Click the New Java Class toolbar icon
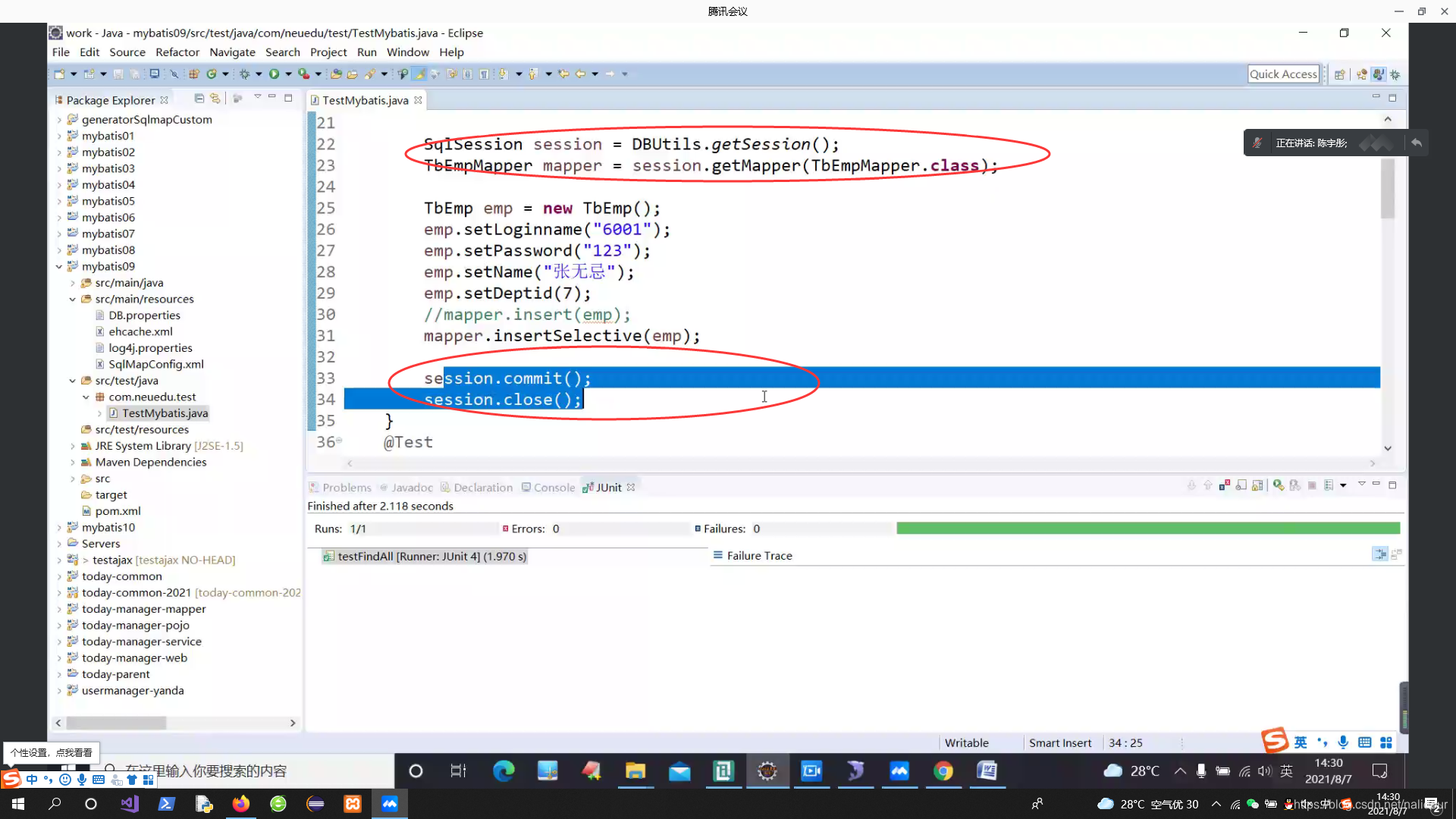 click(x=212, y=74)
